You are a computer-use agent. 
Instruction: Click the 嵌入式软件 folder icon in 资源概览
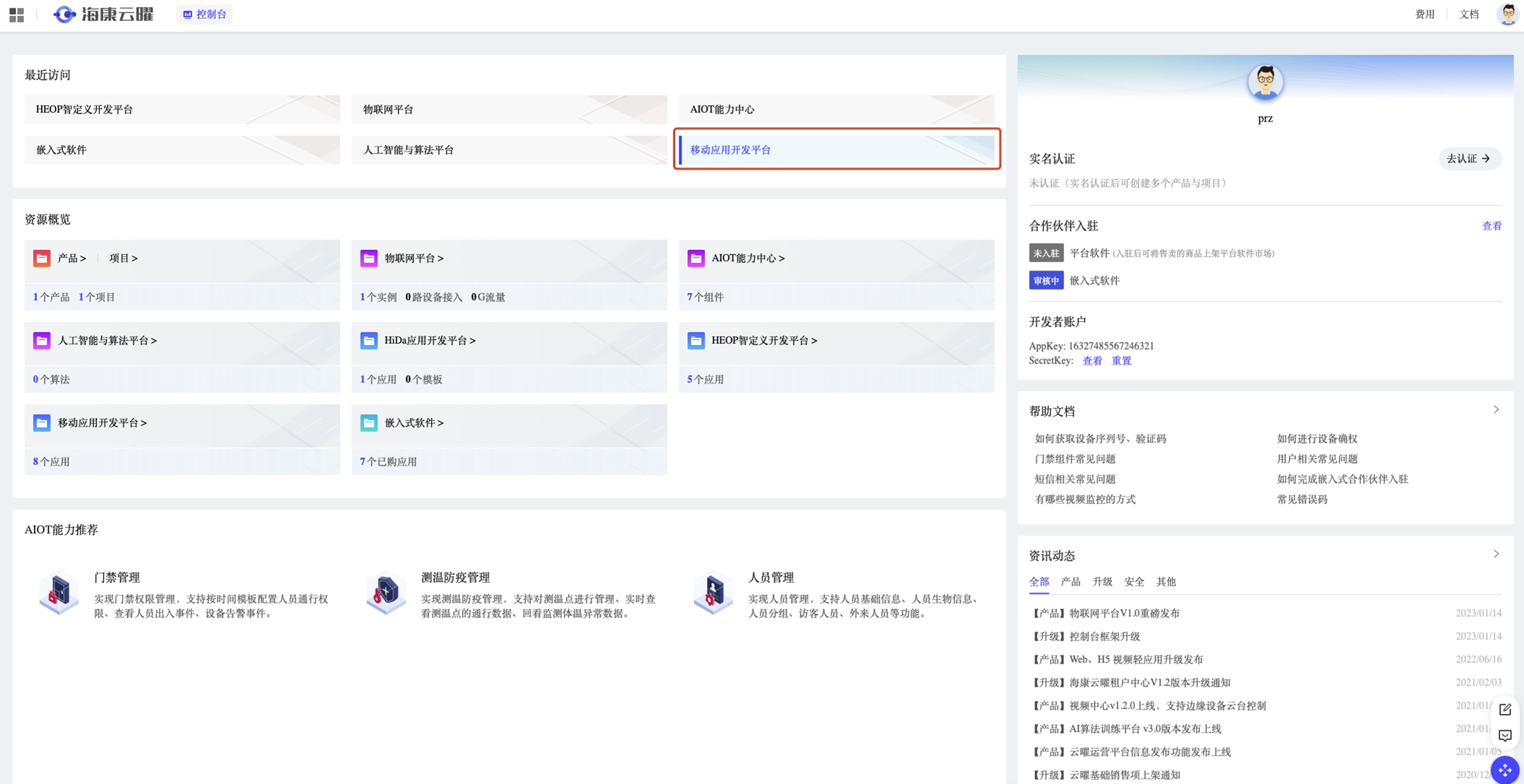pos(369,423)
